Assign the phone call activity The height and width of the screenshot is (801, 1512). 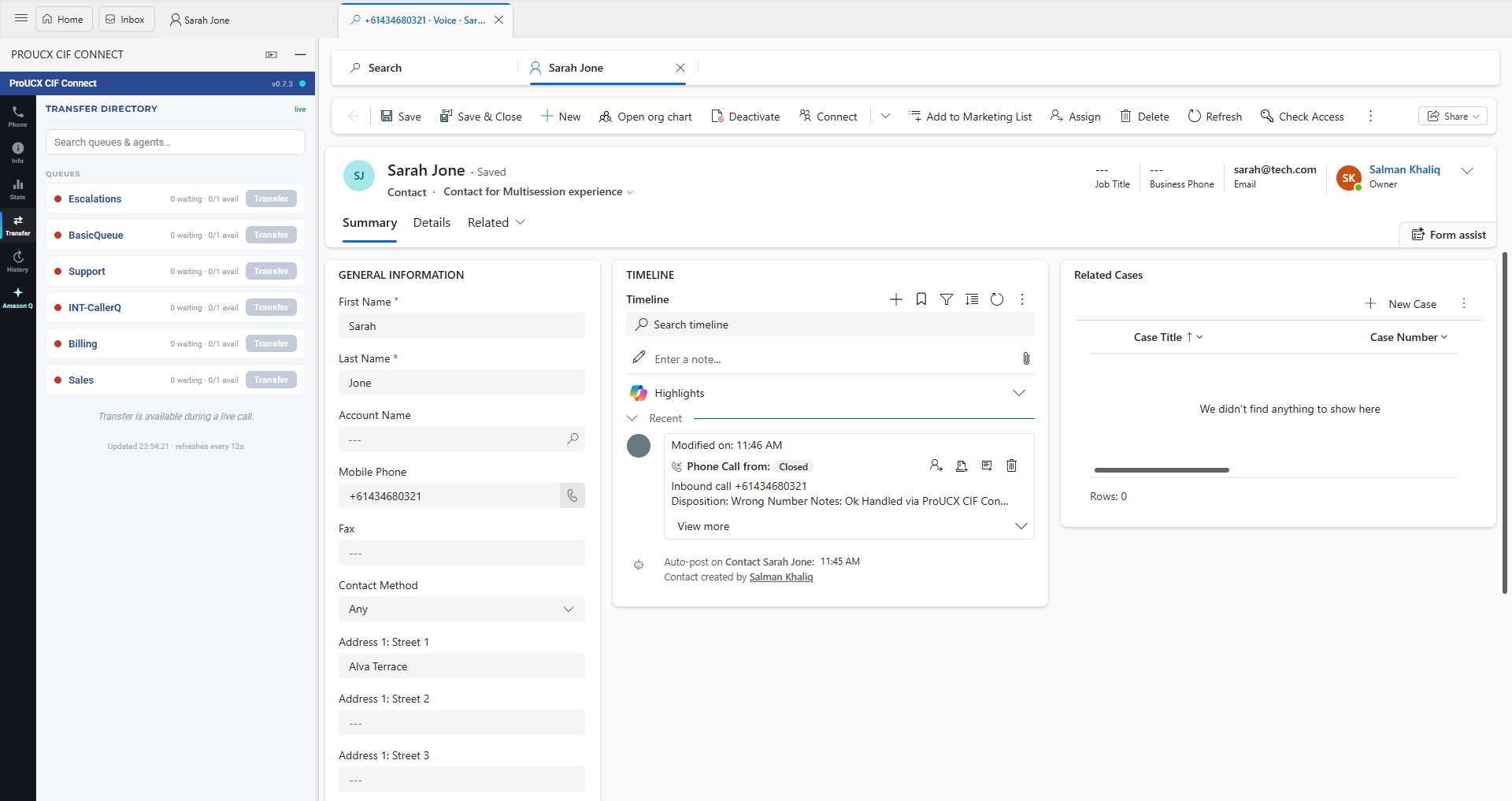pyautogui.click(x=936, y=465)
